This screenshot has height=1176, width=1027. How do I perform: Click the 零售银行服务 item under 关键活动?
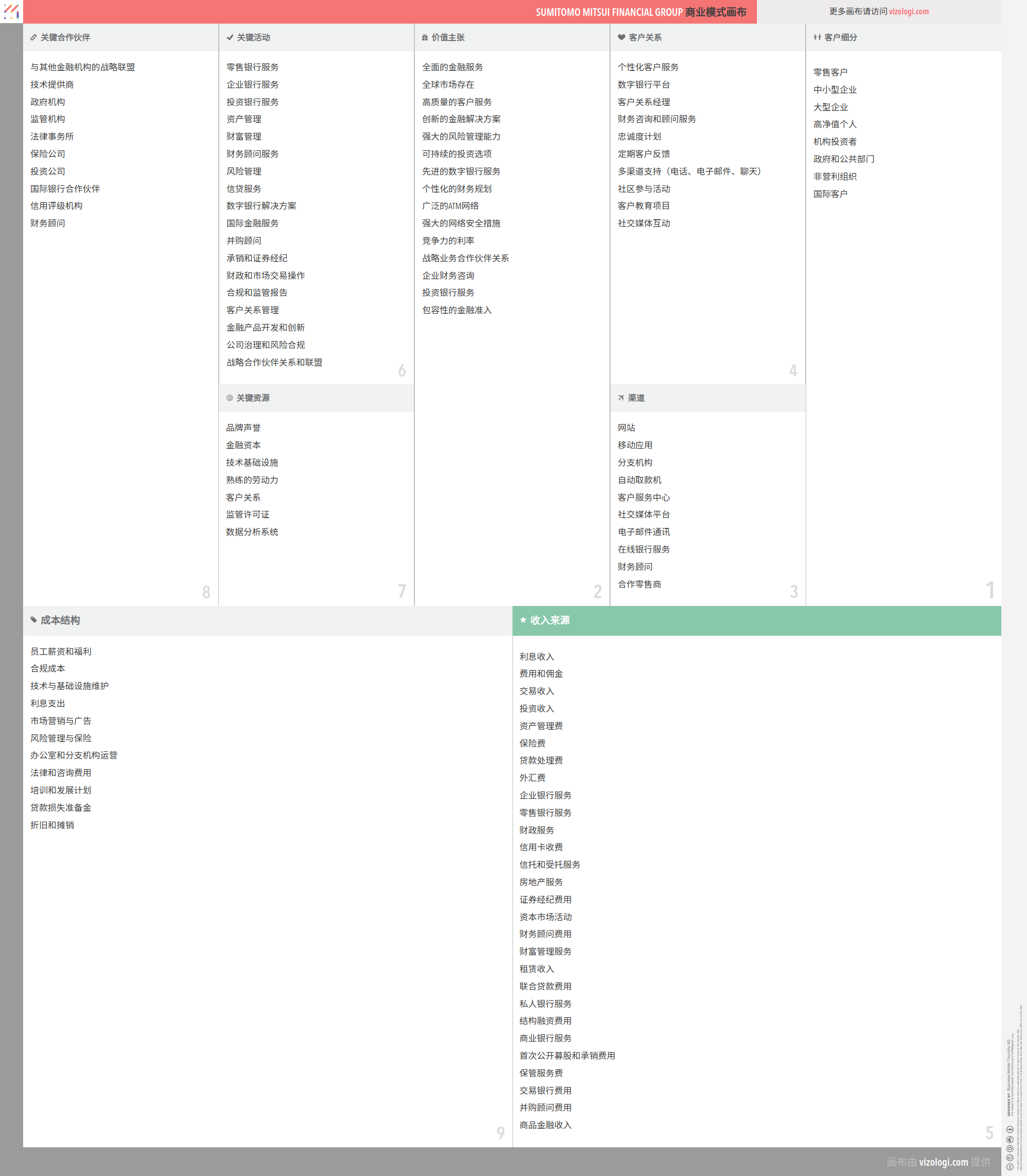click(252, 67)
